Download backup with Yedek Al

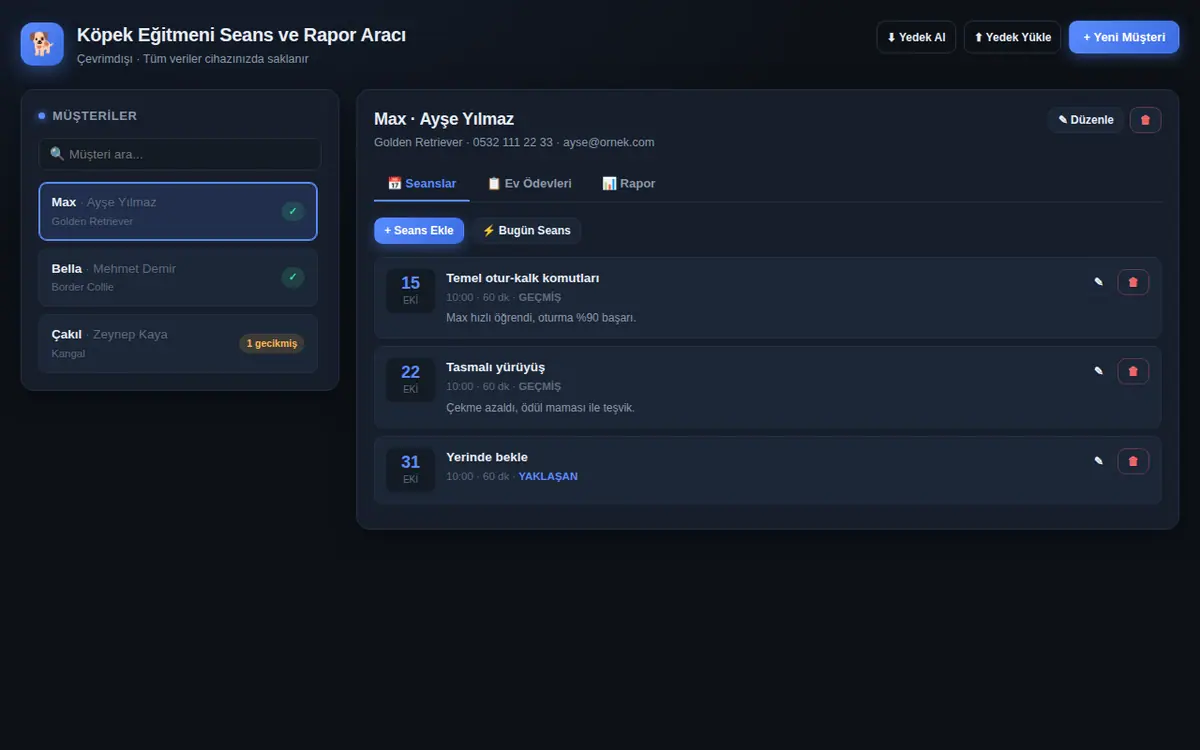[916, 37]
